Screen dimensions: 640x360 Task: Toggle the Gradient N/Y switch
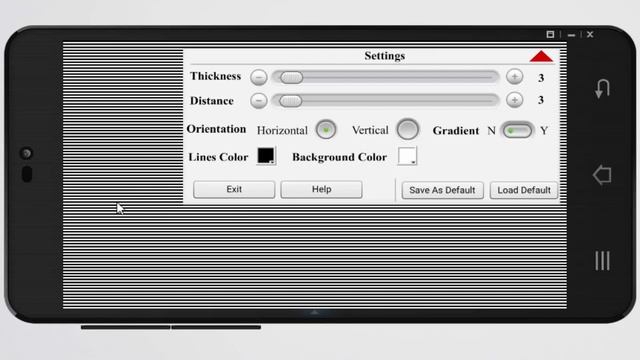coord(517,131)
